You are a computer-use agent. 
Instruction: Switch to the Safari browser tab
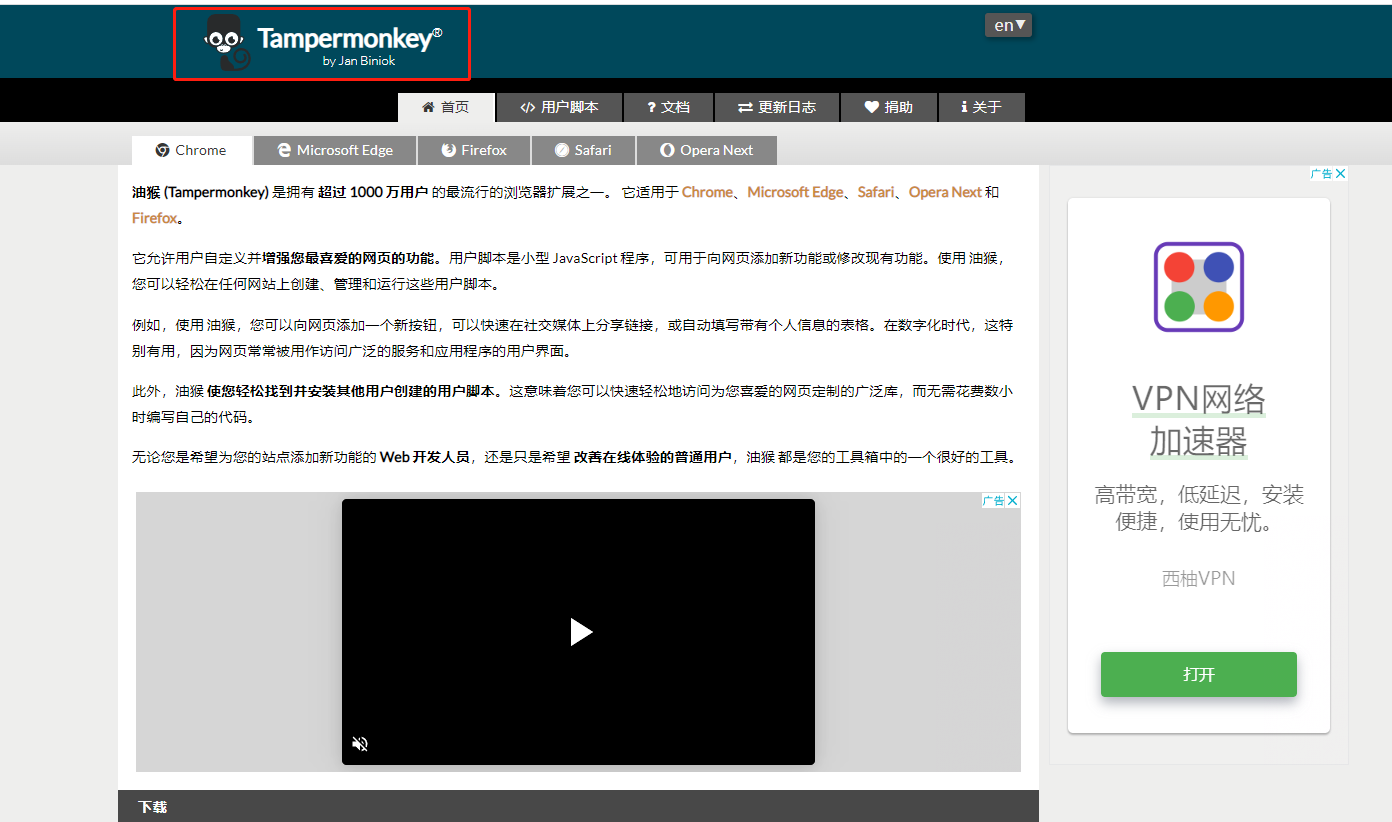point(584,150)
